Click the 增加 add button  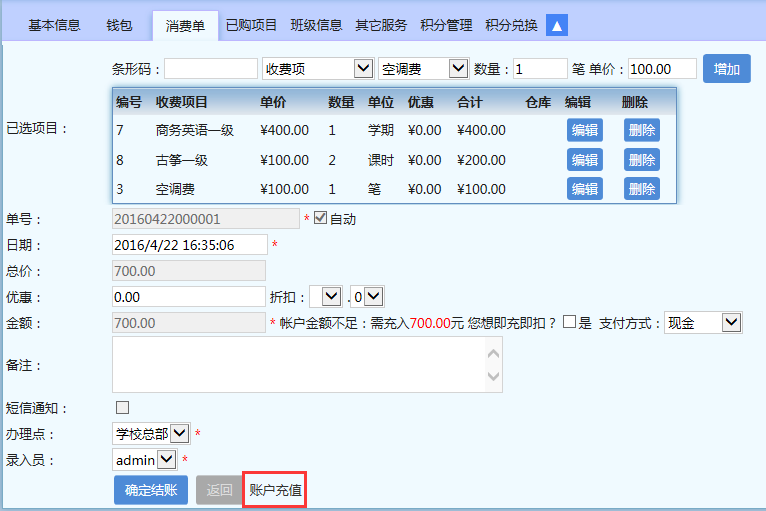727,68
